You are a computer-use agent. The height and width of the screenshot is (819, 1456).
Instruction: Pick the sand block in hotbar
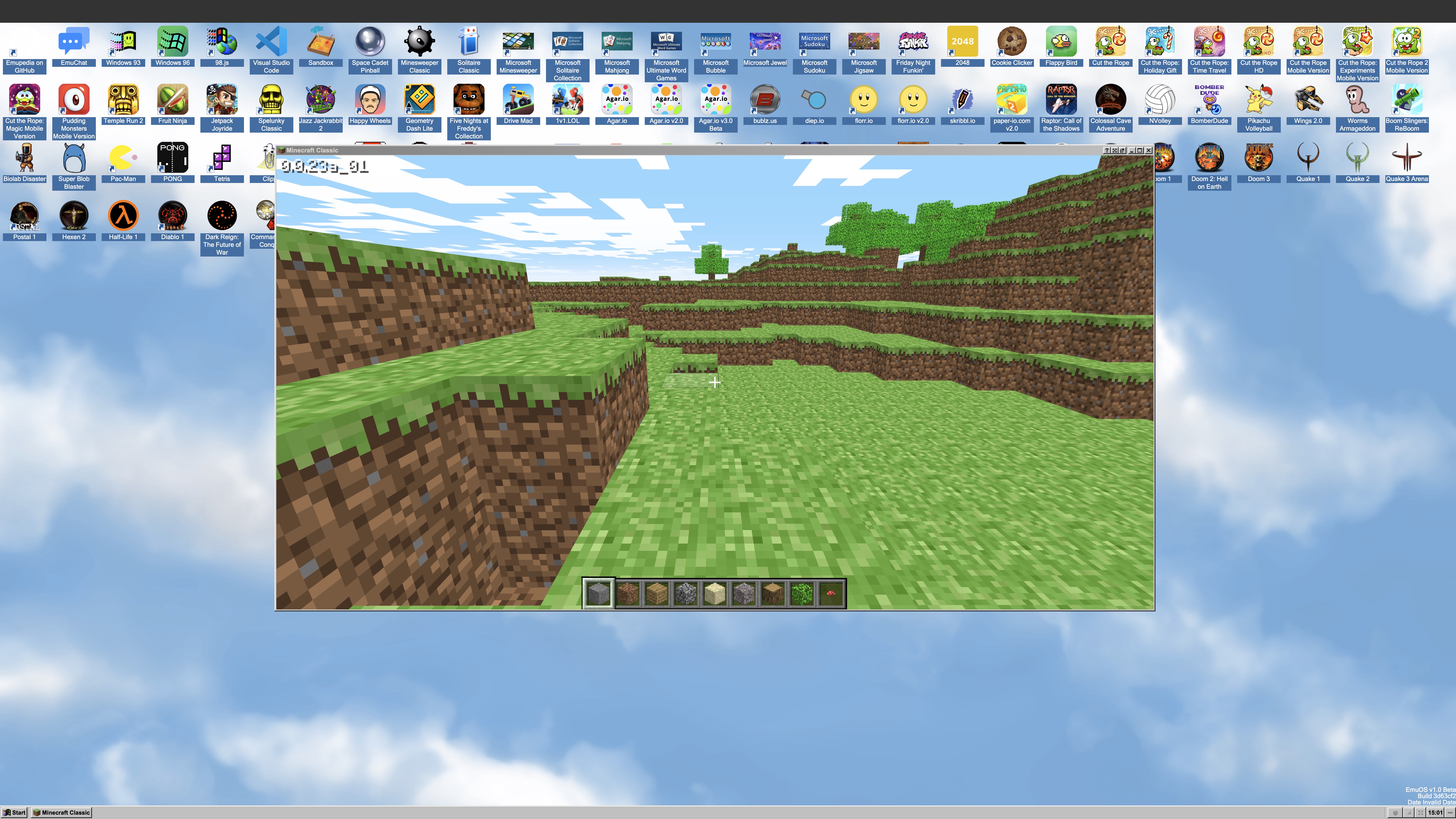click(x=715, y=593)
